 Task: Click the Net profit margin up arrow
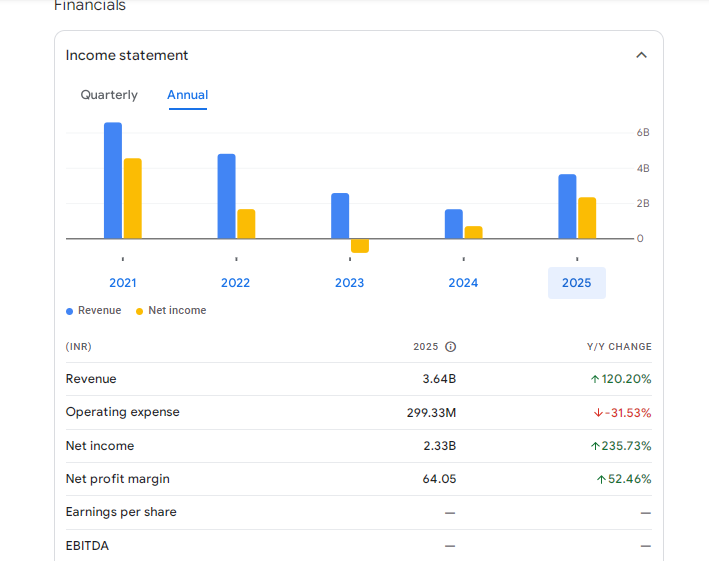[601, 479]
